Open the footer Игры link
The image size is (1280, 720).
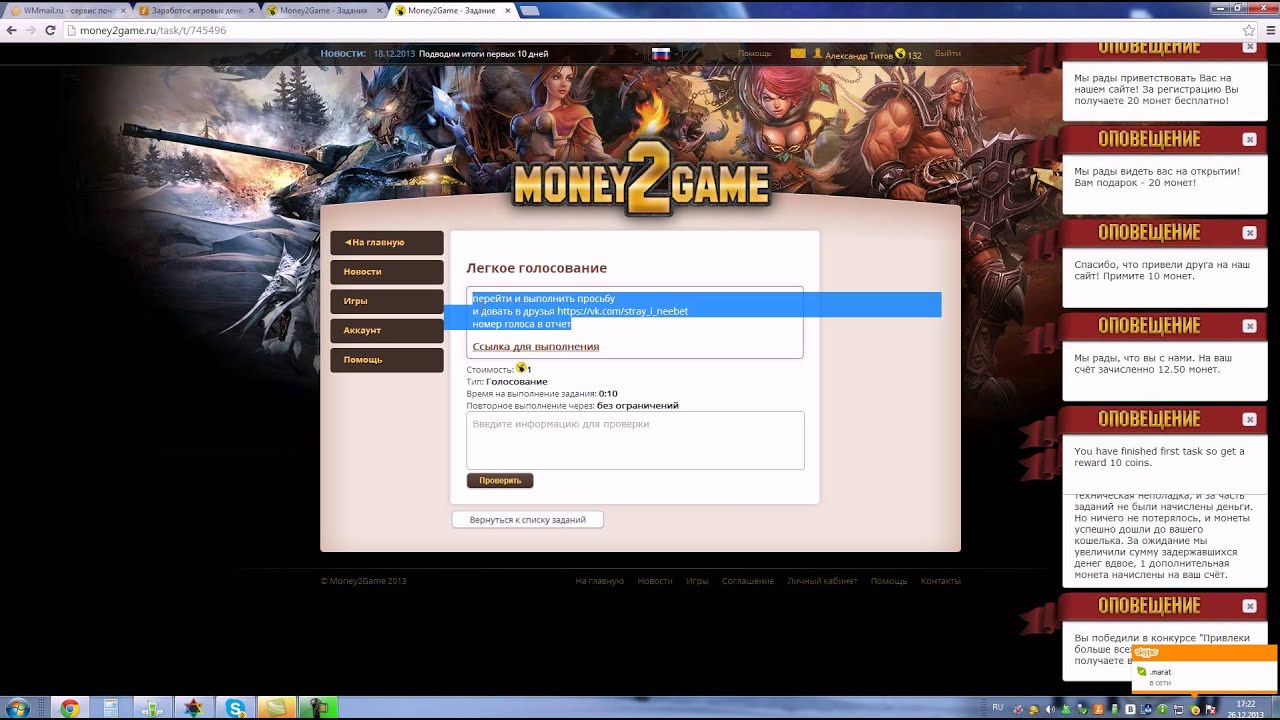click(x=697, y=581)
